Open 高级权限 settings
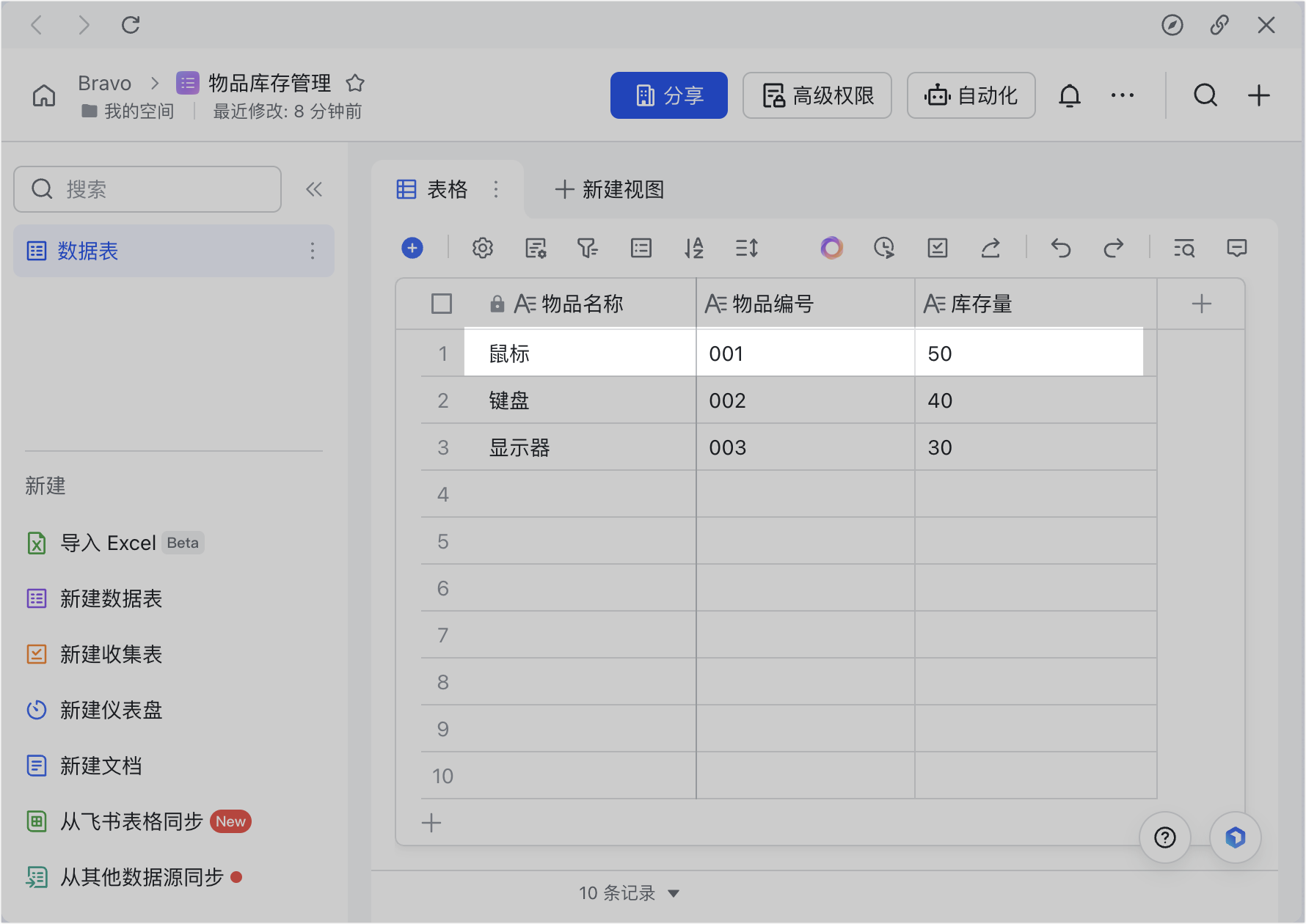This screenshot has width=1306, height=924. coord(817,95)
